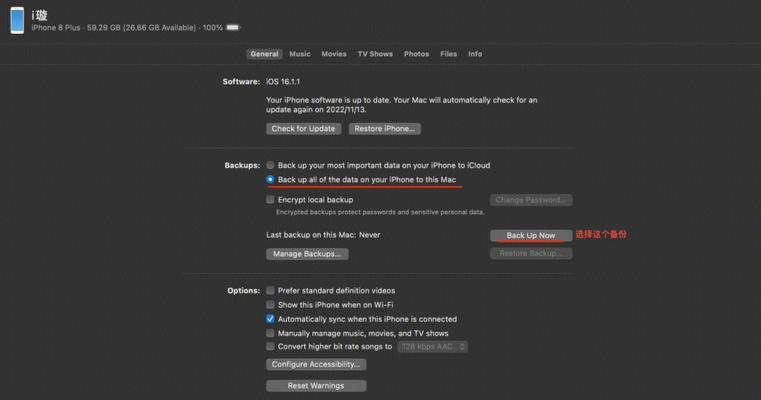761x400 pixels.
Task: Select back up to iCloud radio option
Action: [x=270, y=165]
